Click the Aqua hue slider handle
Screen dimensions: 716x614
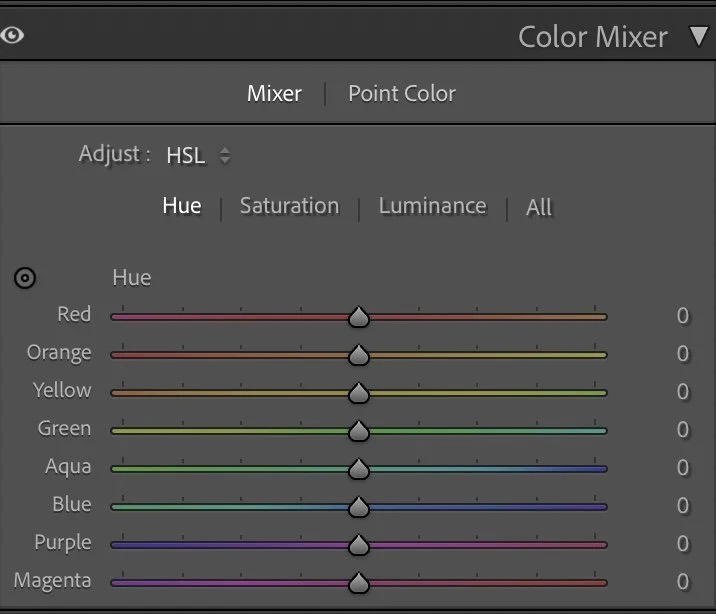click(x=359, y=469)
